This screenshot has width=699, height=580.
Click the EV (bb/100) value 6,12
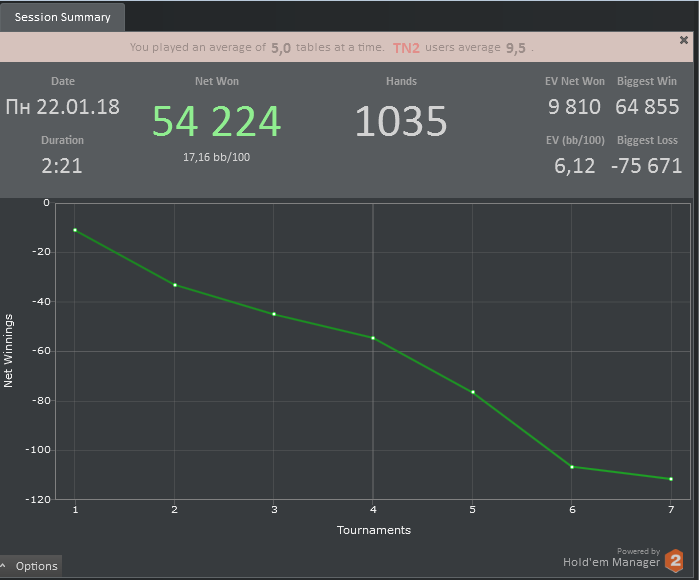click(x=574, y=166)
